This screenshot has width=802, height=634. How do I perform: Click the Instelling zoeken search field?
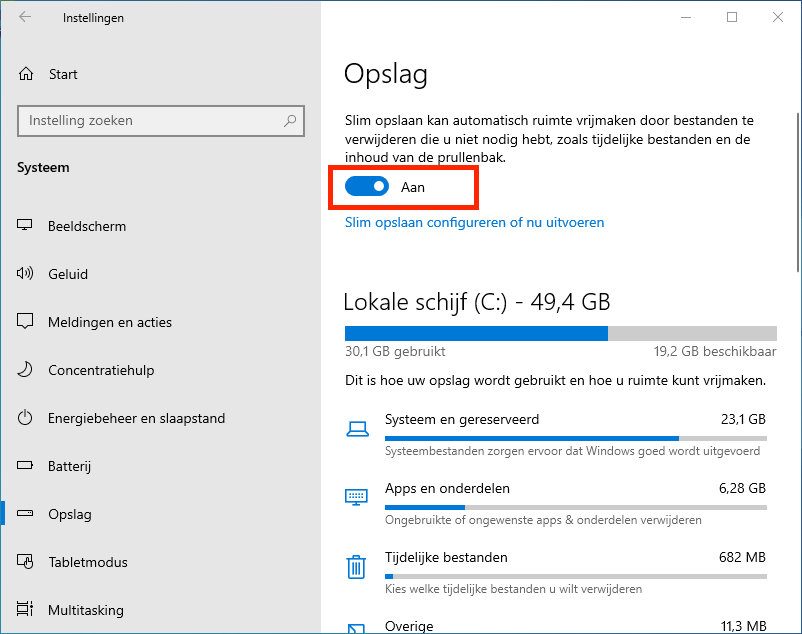(x=150, y=121)
